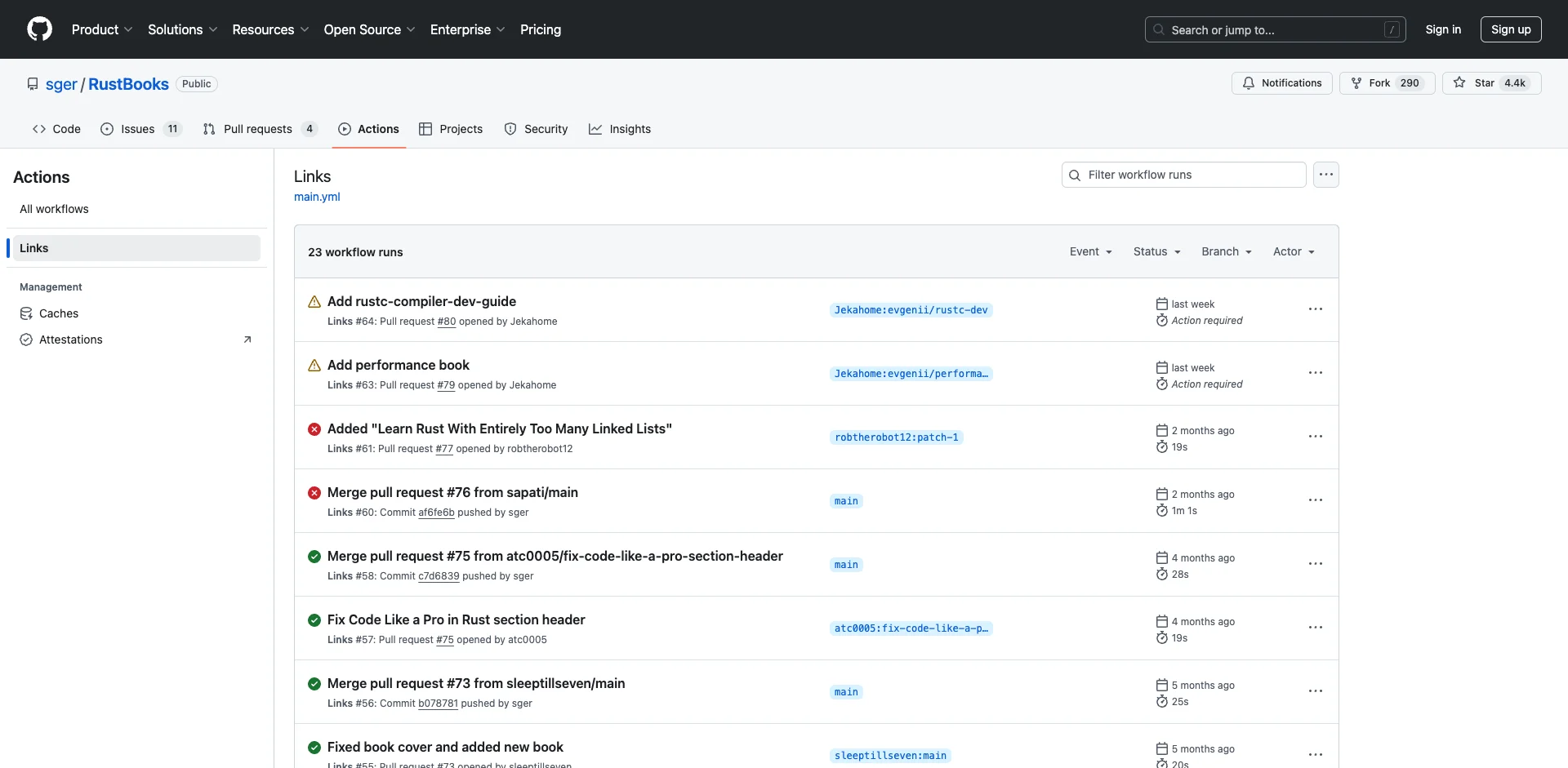The width and height of the screenshot is (1568, 768).
Task: Open the Branch filter dropdown
Action: pyautogui.click(x=1227, y=251)
